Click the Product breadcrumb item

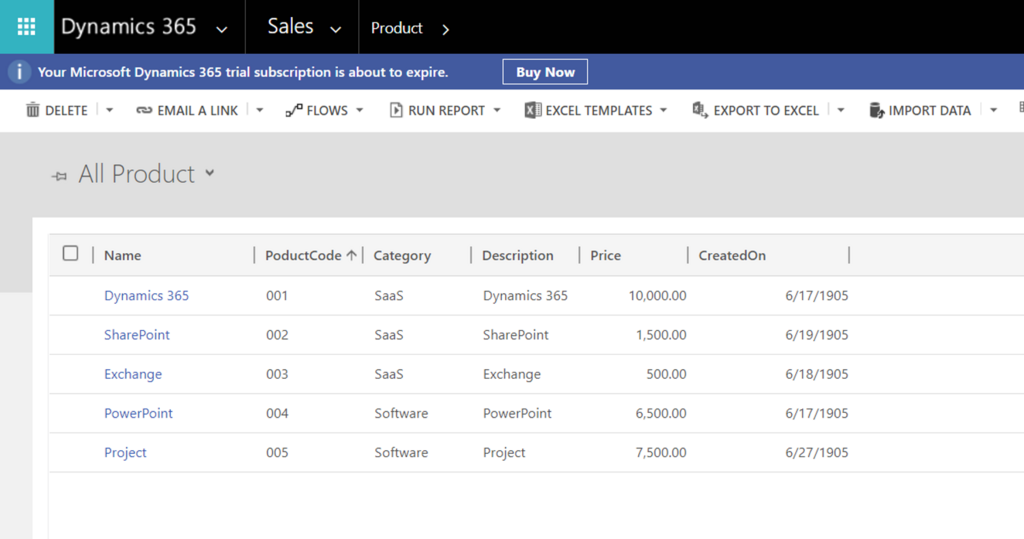(x=397, y=28)
